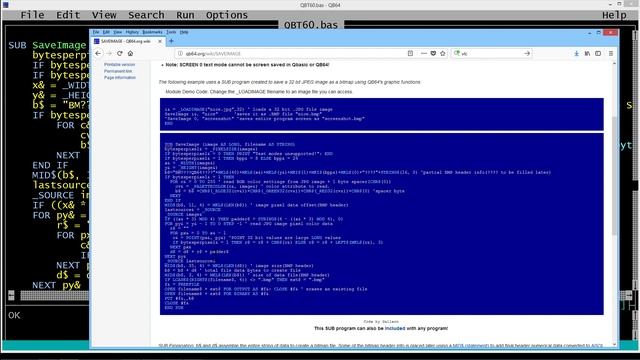Screen dimensions: 640x360
Task: Open the QB64 IDE File menu
Action: pyautogui.click(x=32, y=15)
